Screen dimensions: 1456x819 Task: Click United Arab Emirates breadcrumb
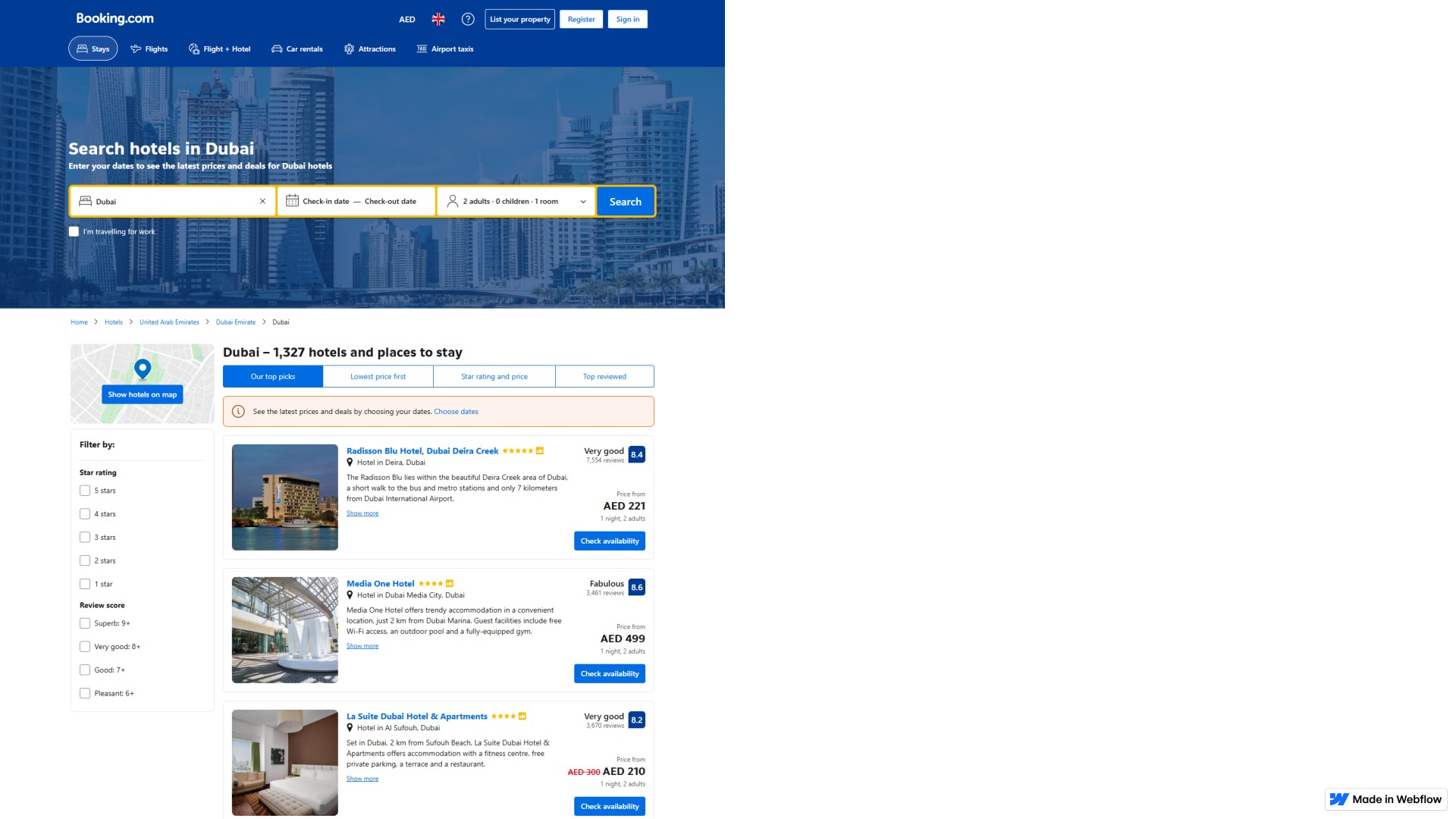tap(169, 322)
